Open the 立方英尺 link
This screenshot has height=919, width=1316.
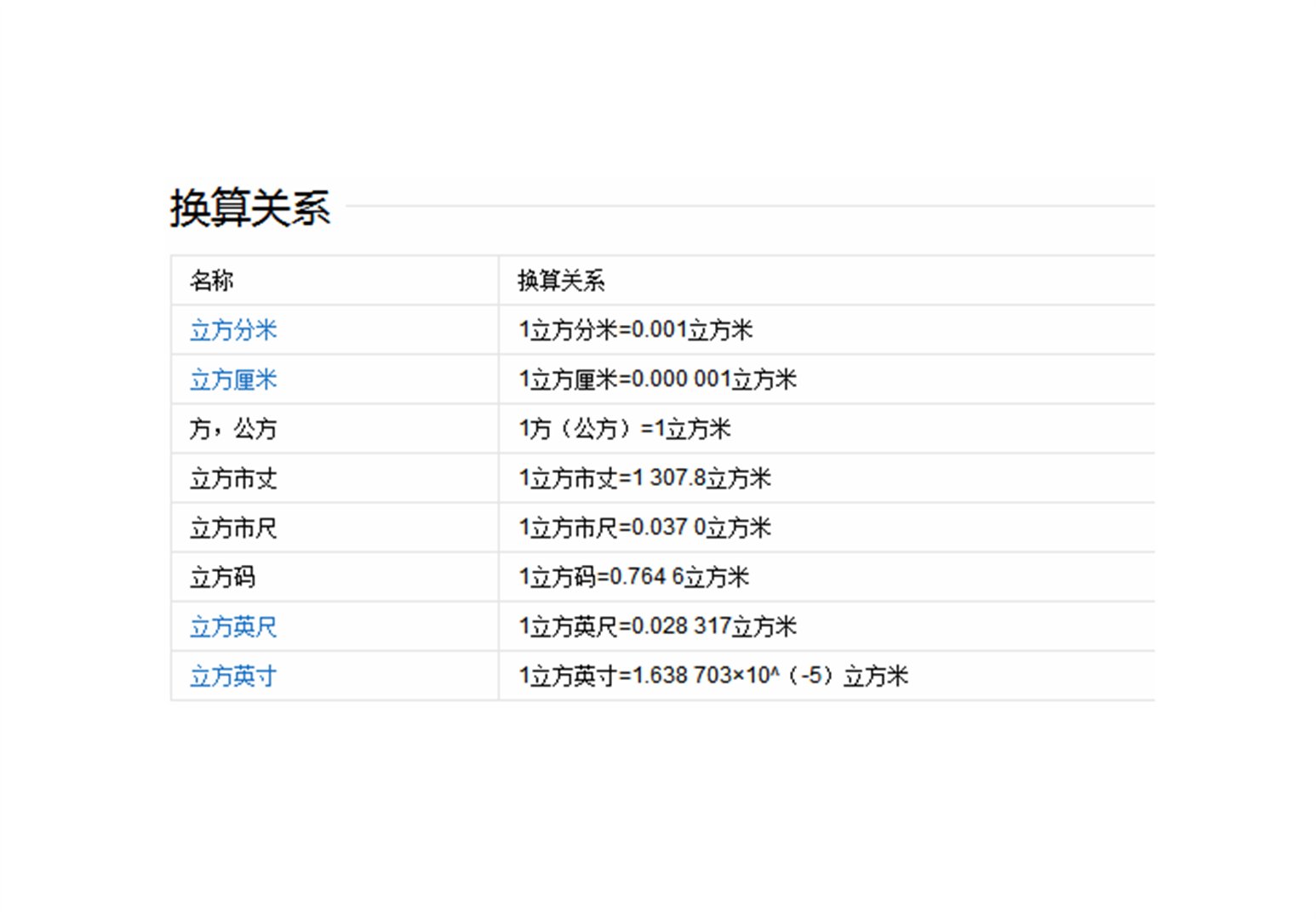point(232,626)
